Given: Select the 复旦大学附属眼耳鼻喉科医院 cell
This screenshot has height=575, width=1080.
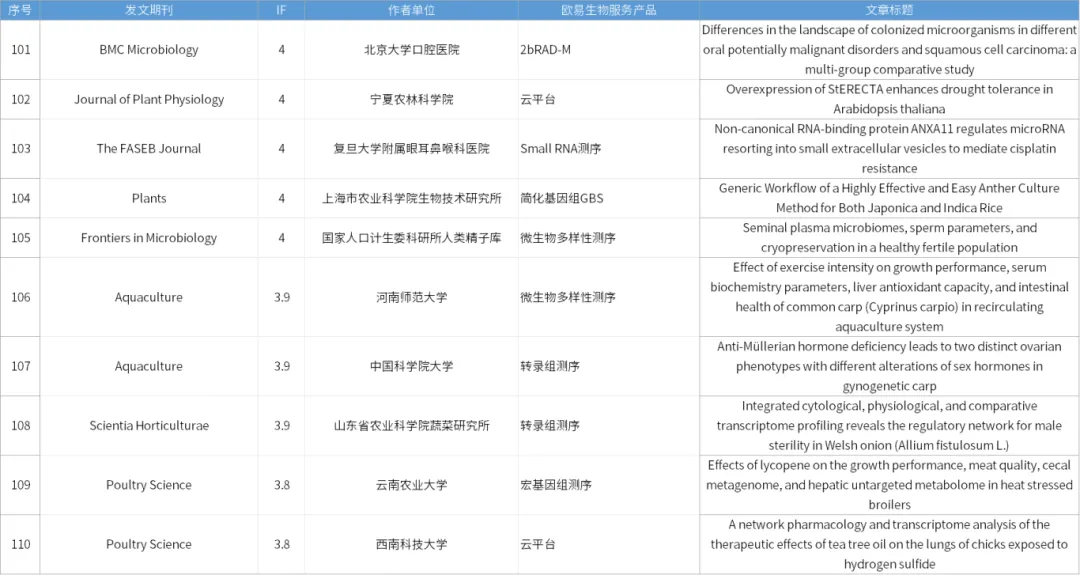Looking at the screenshot, I should (411, 149).
